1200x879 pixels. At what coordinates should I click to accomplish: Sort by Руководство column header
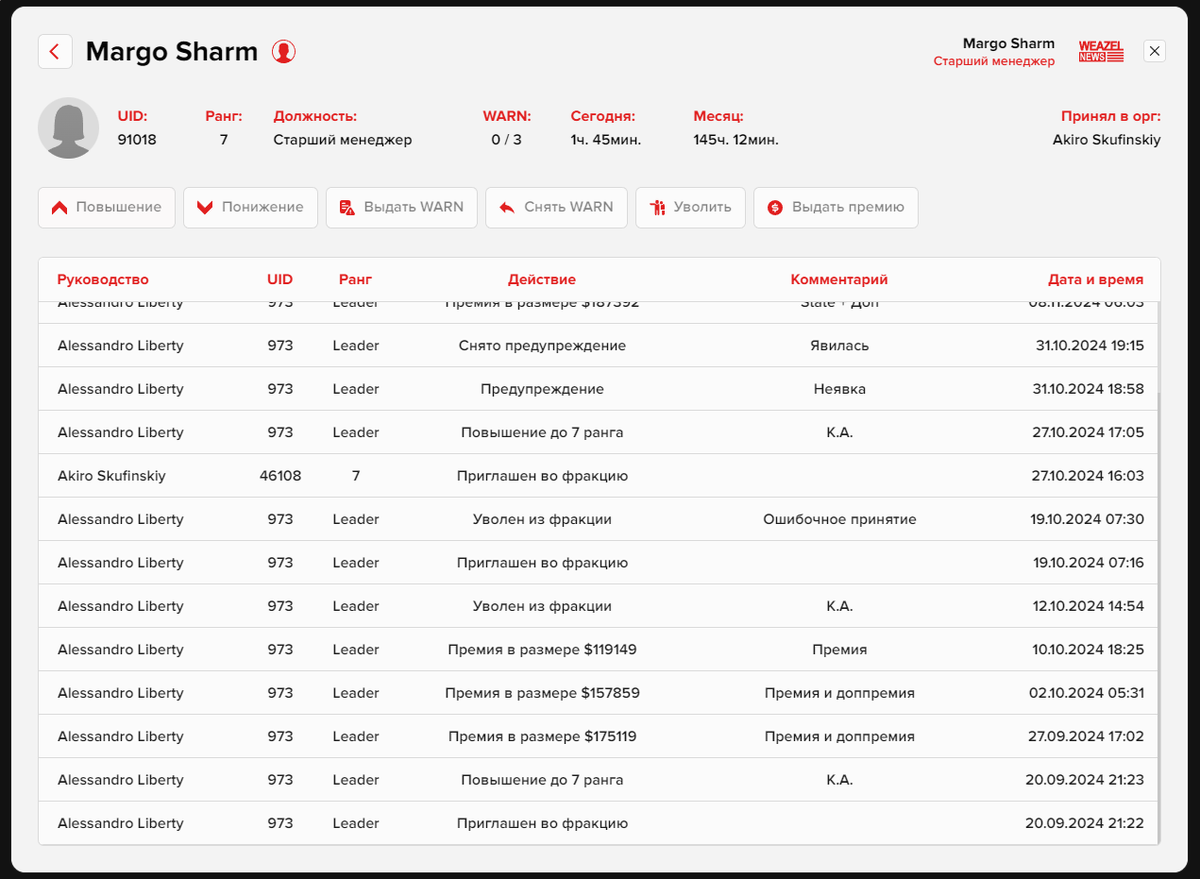(x=103, y=280)
